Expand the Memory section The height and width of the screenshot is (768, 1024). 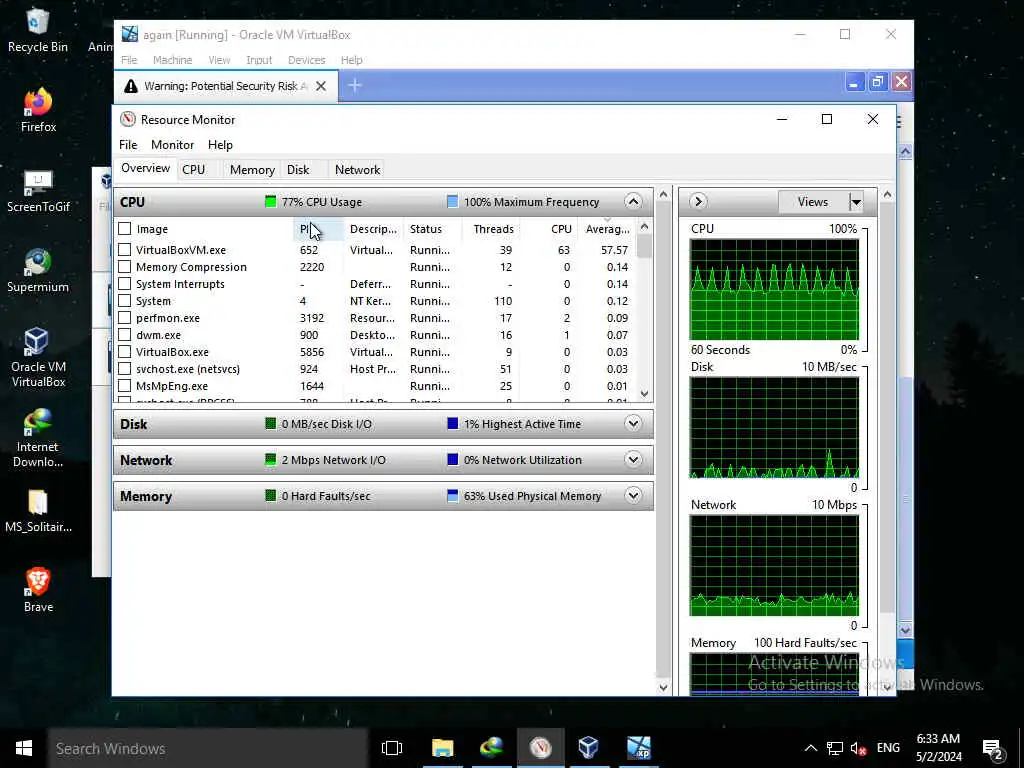coord(633,495)
